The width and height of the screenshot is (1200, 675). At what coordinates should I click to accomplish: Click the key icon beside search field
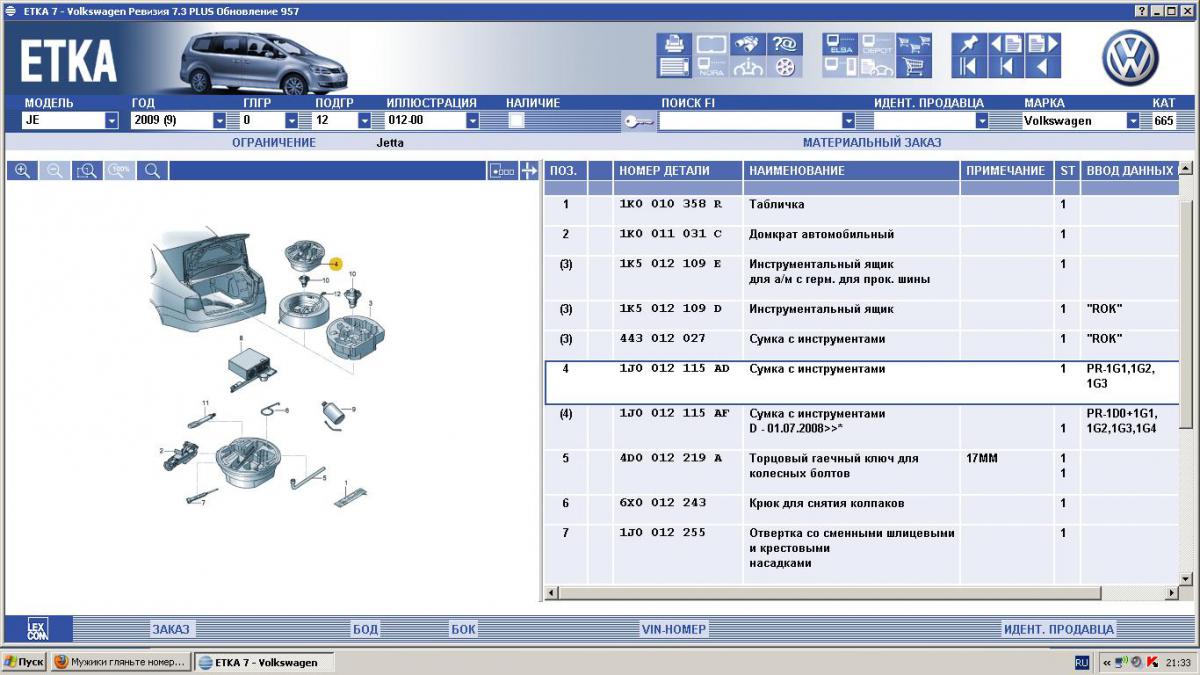639,121
